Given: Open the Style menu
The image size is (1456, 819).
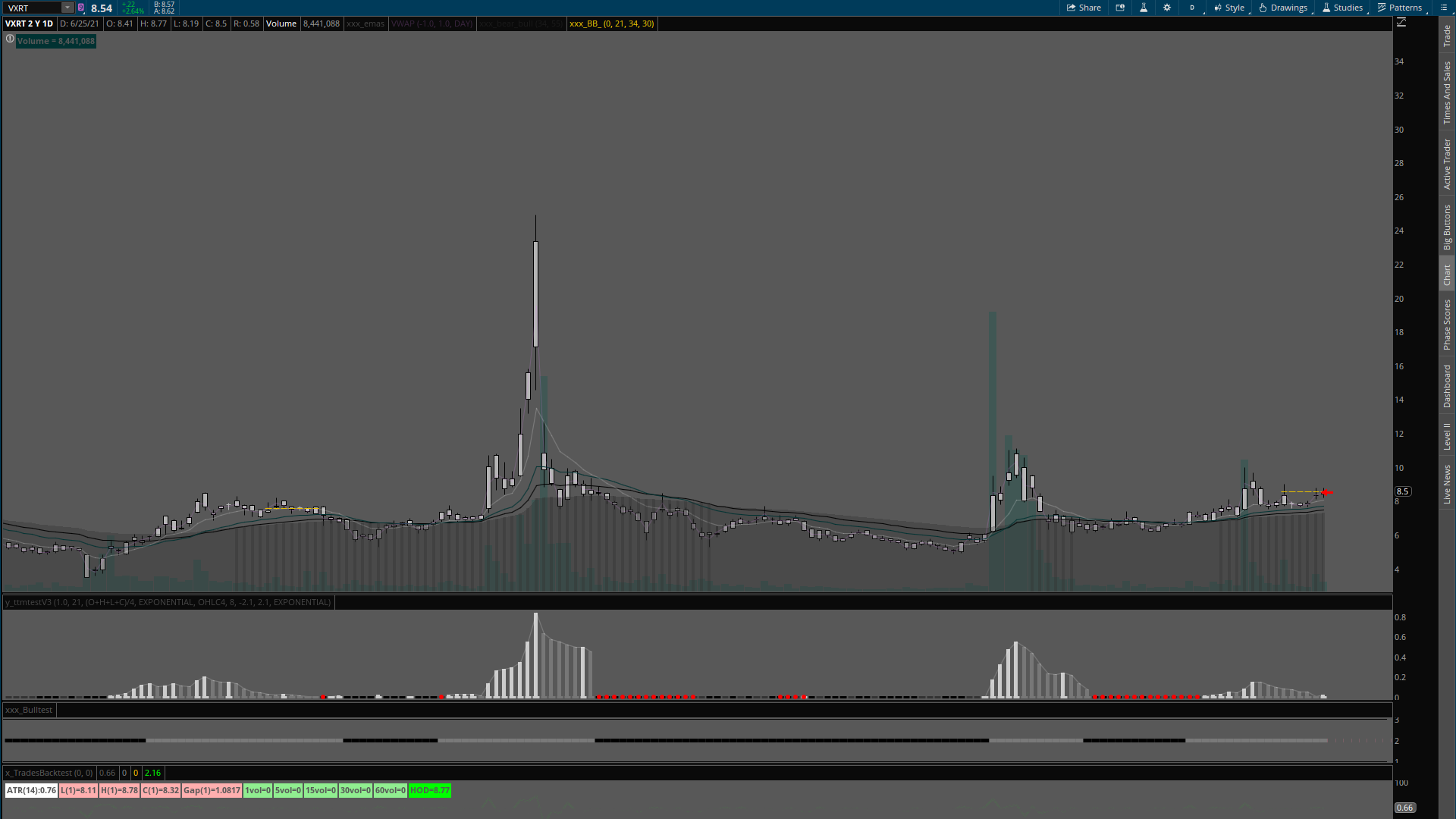Looking at the screenshot, I should point(1229,8).
